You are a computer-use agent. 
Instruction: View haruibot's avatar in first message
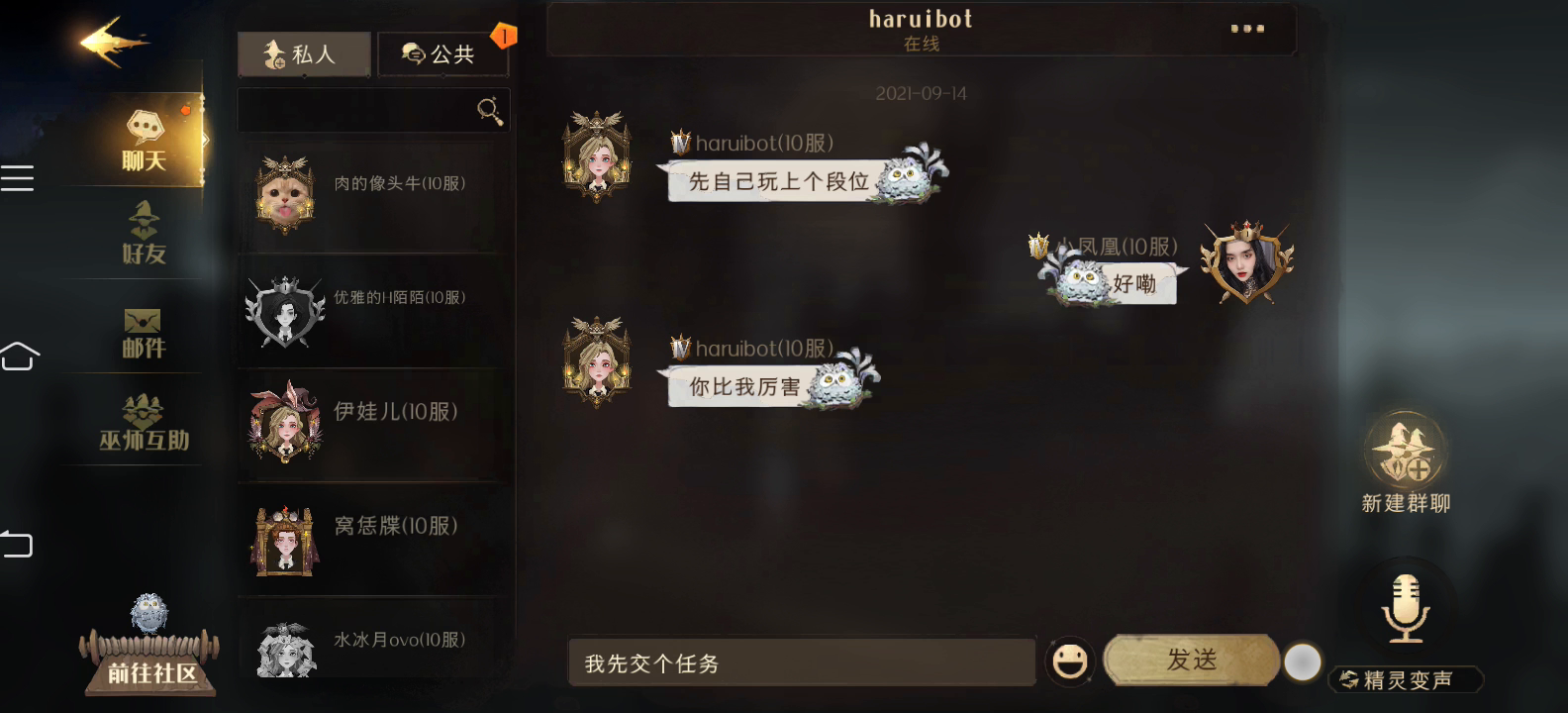596,155
